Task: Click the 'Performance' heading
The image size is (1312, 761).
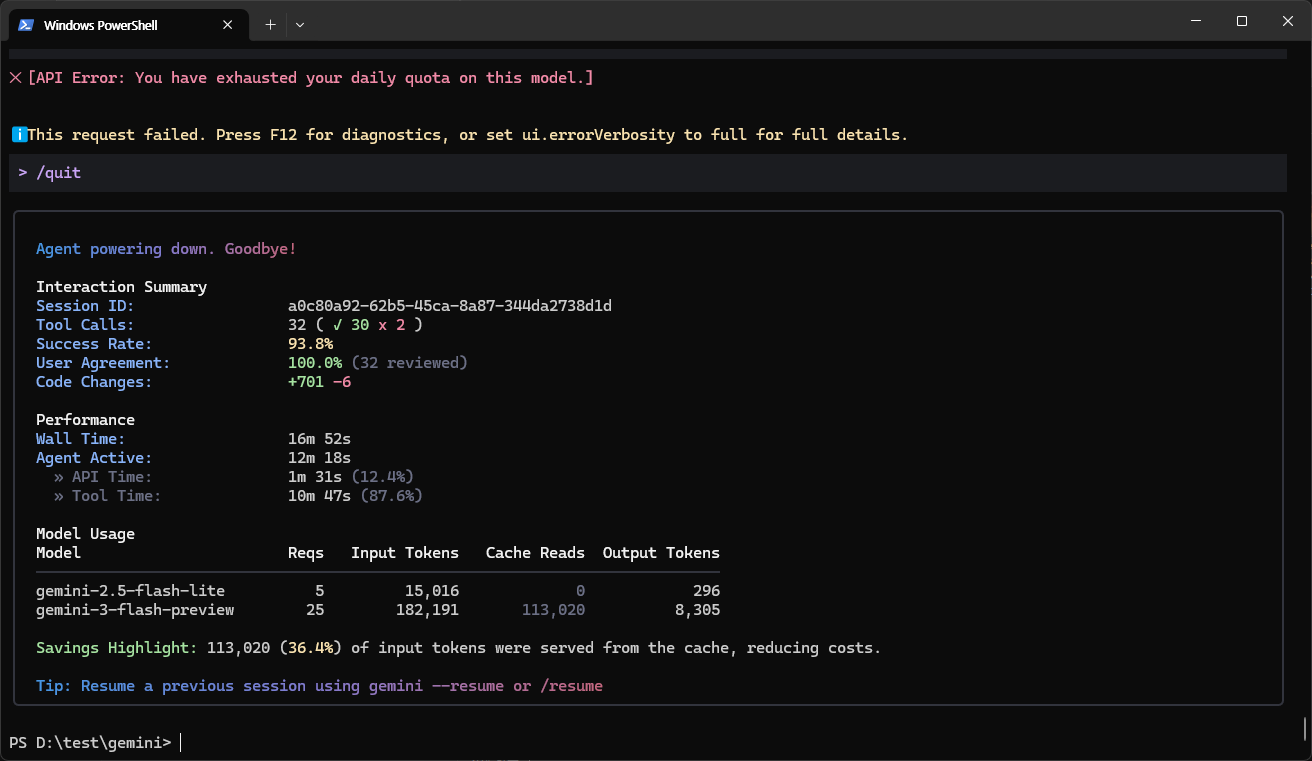Action: click(x=85, y=419)
